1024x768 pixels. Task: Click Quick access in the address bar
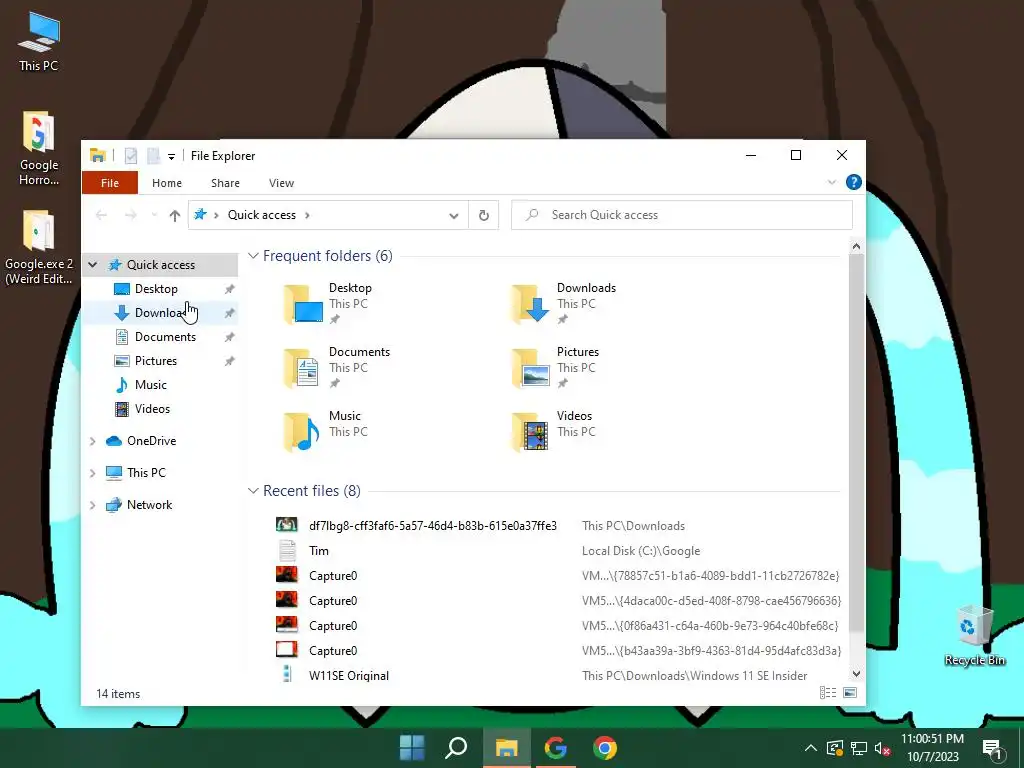pyautogui.click(x=261, y=215)
